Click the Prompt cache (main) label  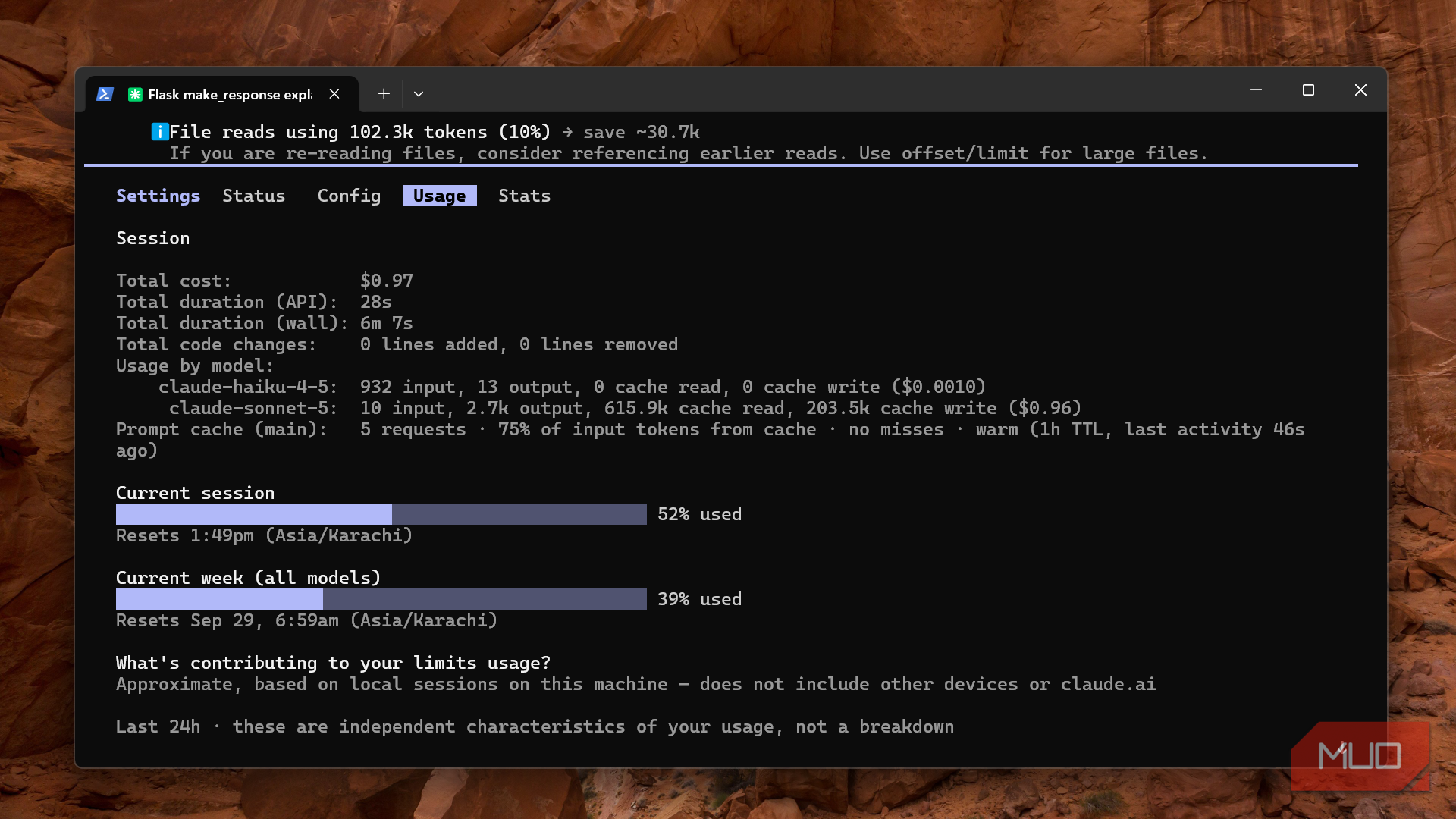(221, 429)
